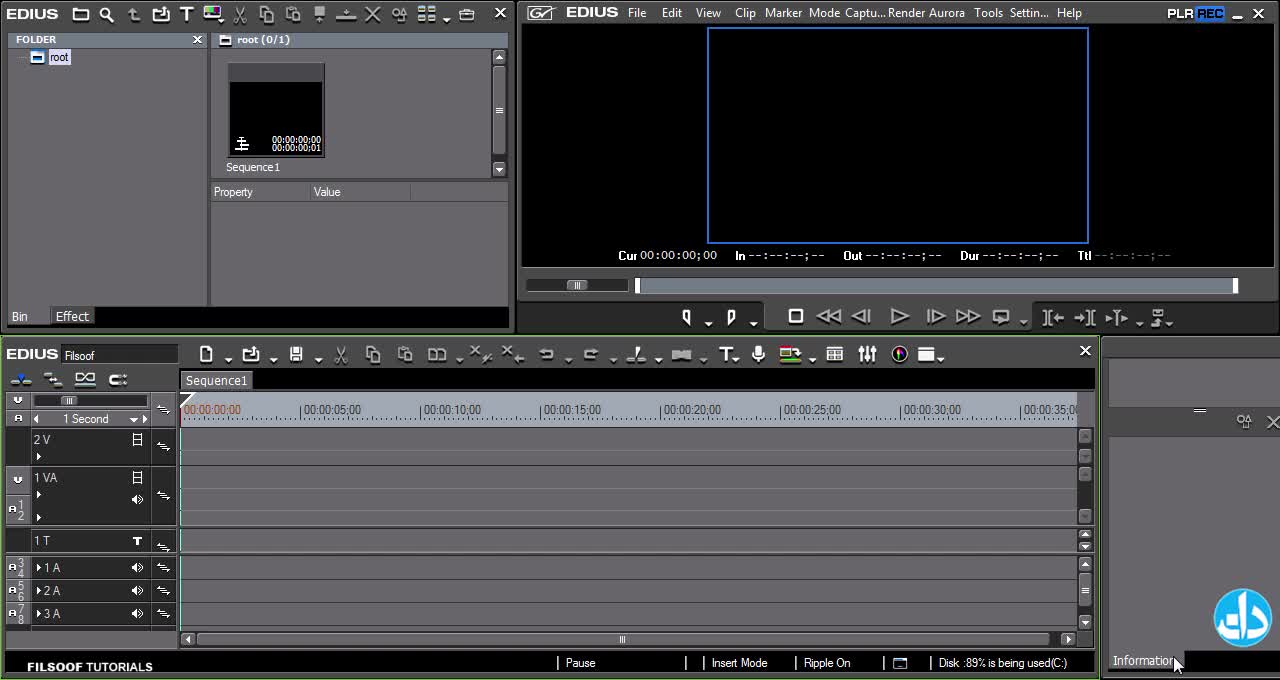Viewport: 1280px width, 680px height.
Task: Open the 1 Second timeline scale dropdown
Action: [x=133, y=420]
